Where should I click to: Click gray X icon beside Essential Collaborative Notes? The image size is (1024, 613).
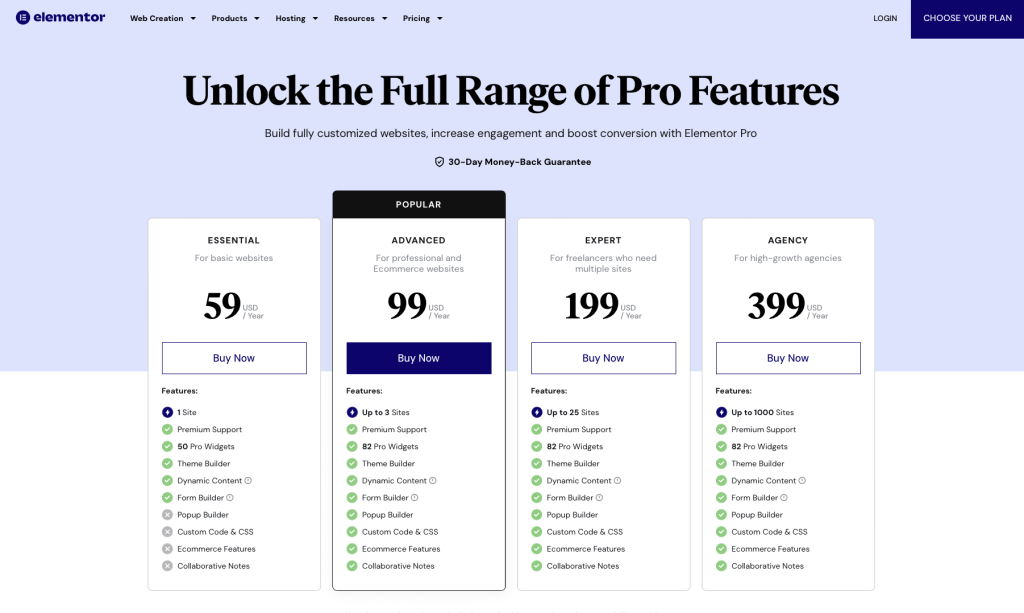tap(167, 566)
